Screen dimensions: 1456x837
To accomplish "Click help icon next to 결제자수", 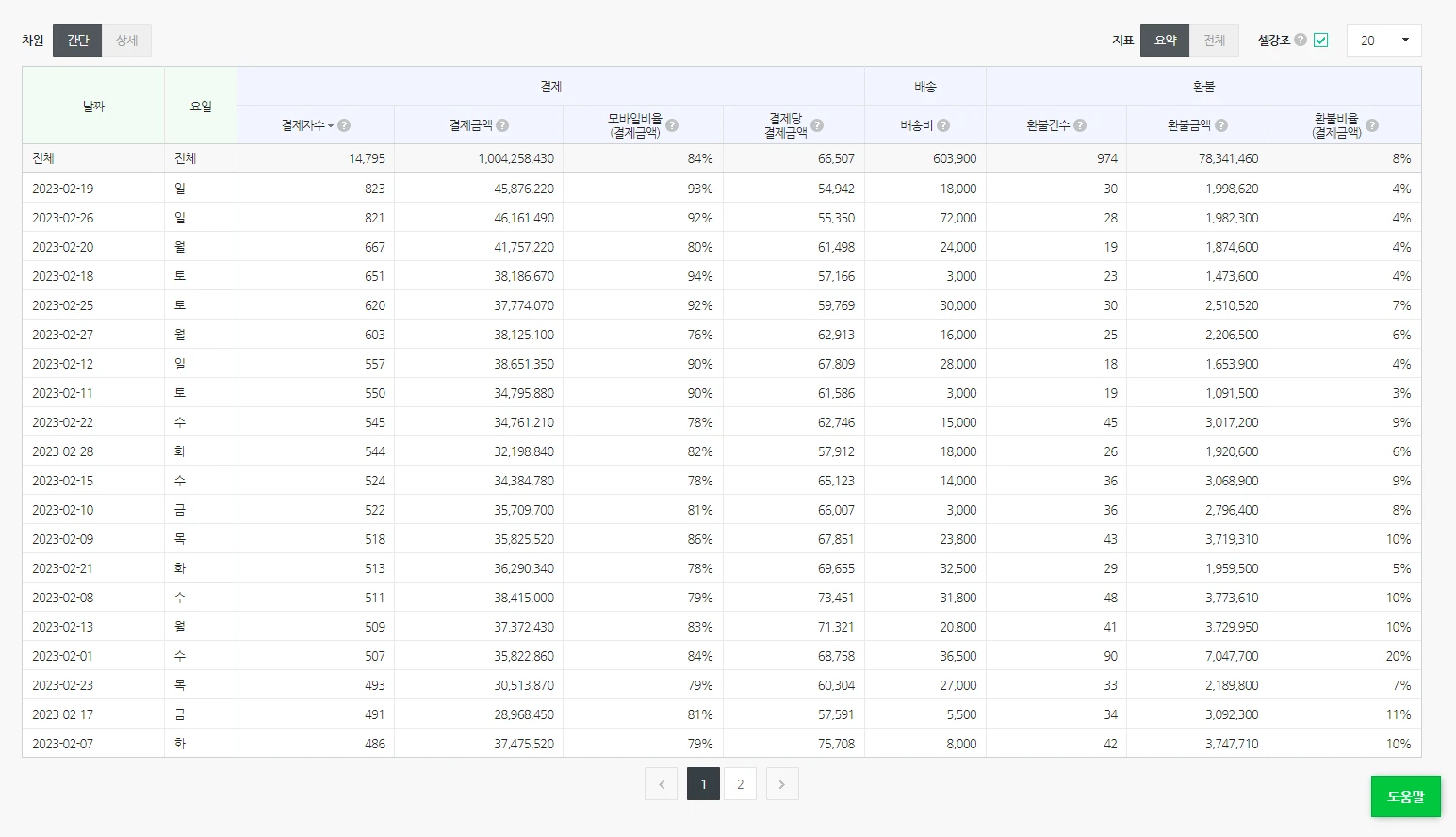I will tap(344, 125).
